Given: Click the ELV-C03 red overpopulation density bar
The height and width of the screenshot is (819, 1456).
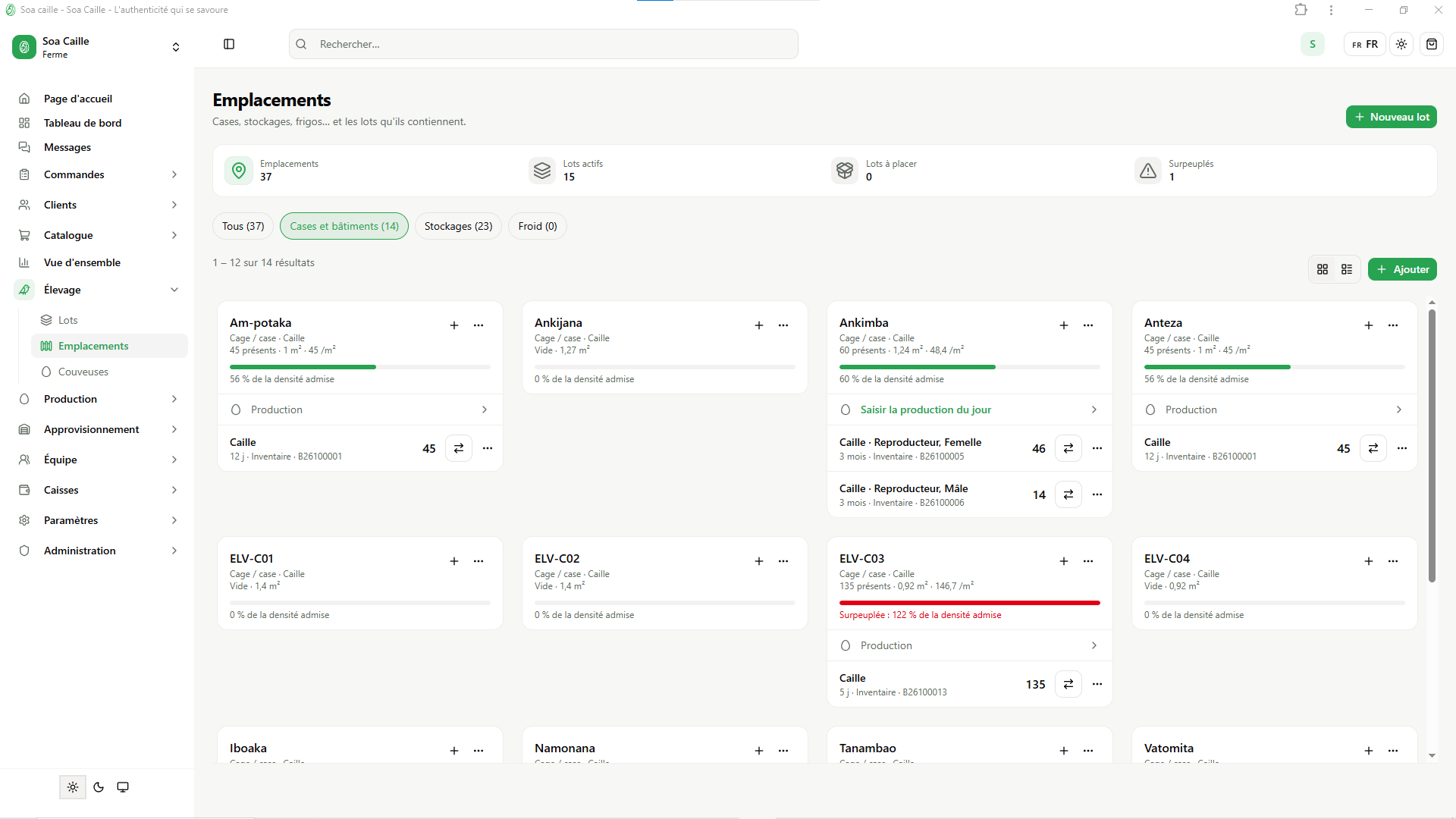Looking at the screenshot, I should [970, 603].
